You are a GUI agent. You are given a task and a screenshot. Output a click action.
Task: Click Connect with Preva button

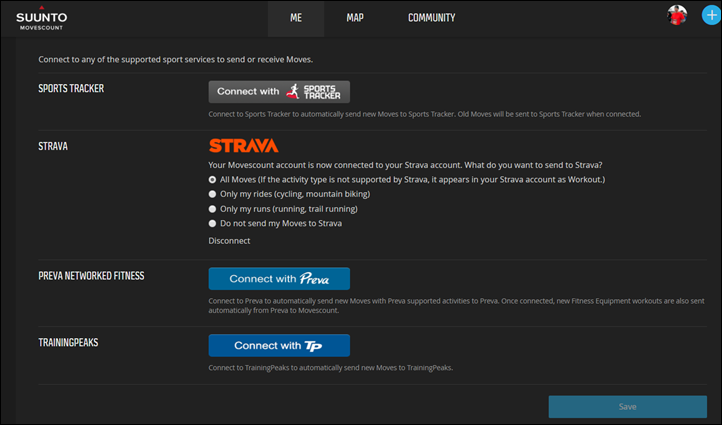(279, 279)
